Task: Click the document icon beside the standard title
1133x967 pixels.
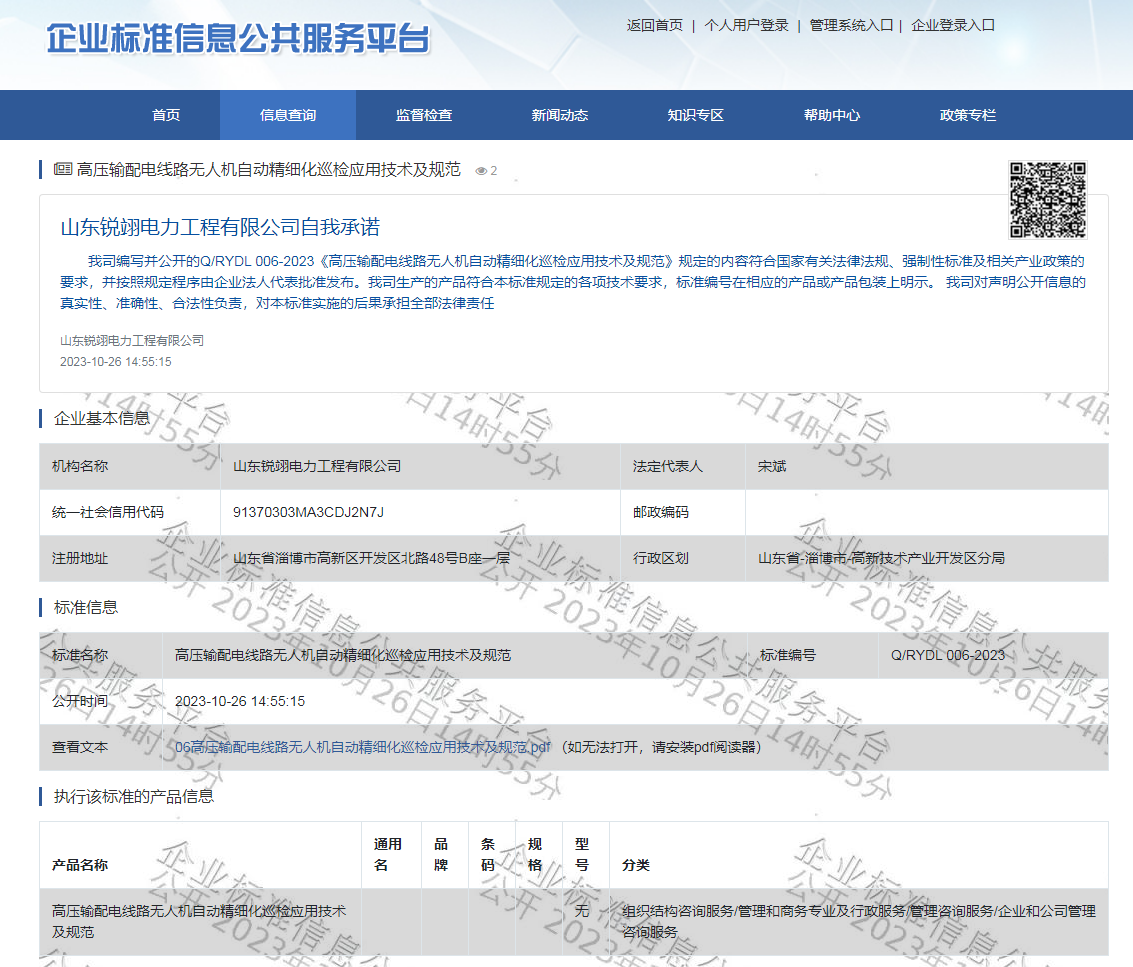Action: tap(63, 169)
